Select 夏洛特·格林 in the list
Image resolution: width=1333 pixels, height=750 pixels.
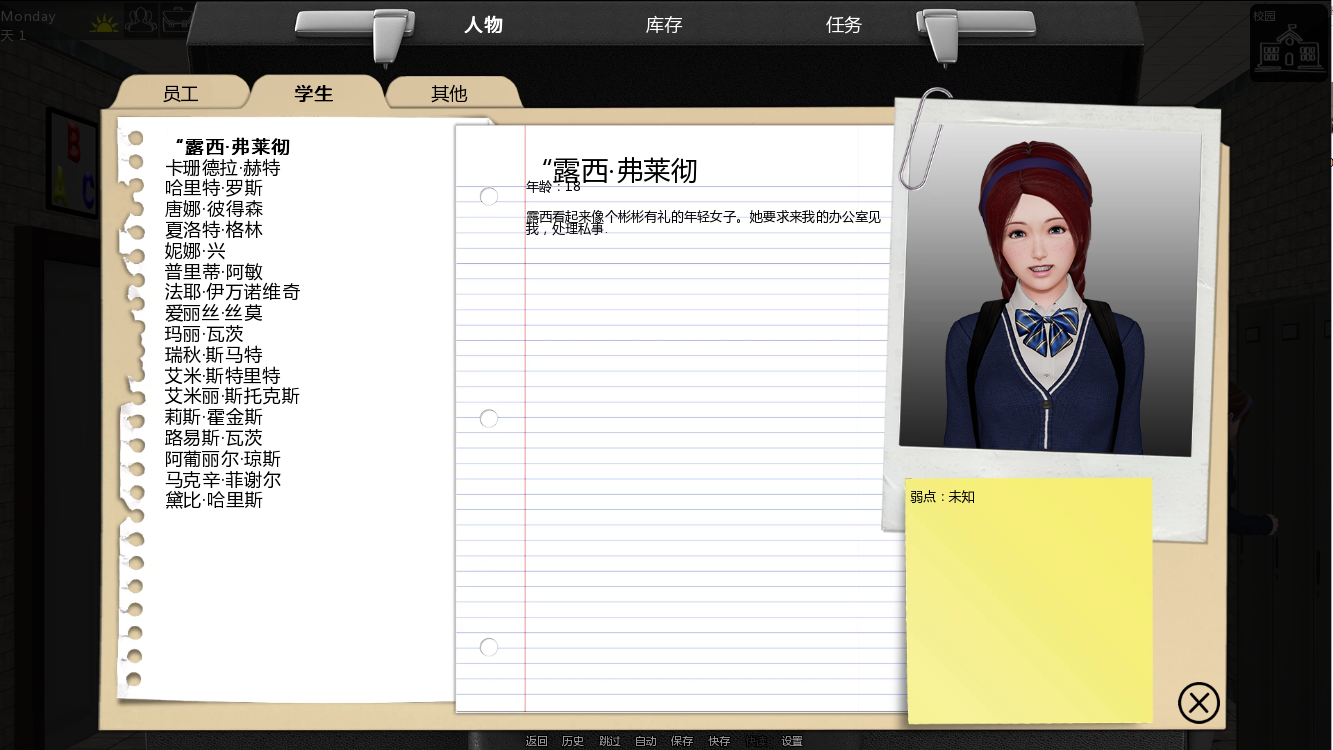click(x=213, y=230)
